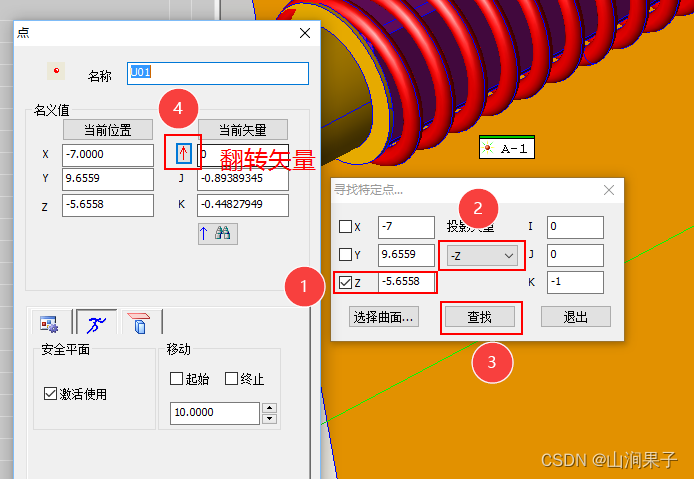Click the J vector field -0.89389345

tap(243, 179)
